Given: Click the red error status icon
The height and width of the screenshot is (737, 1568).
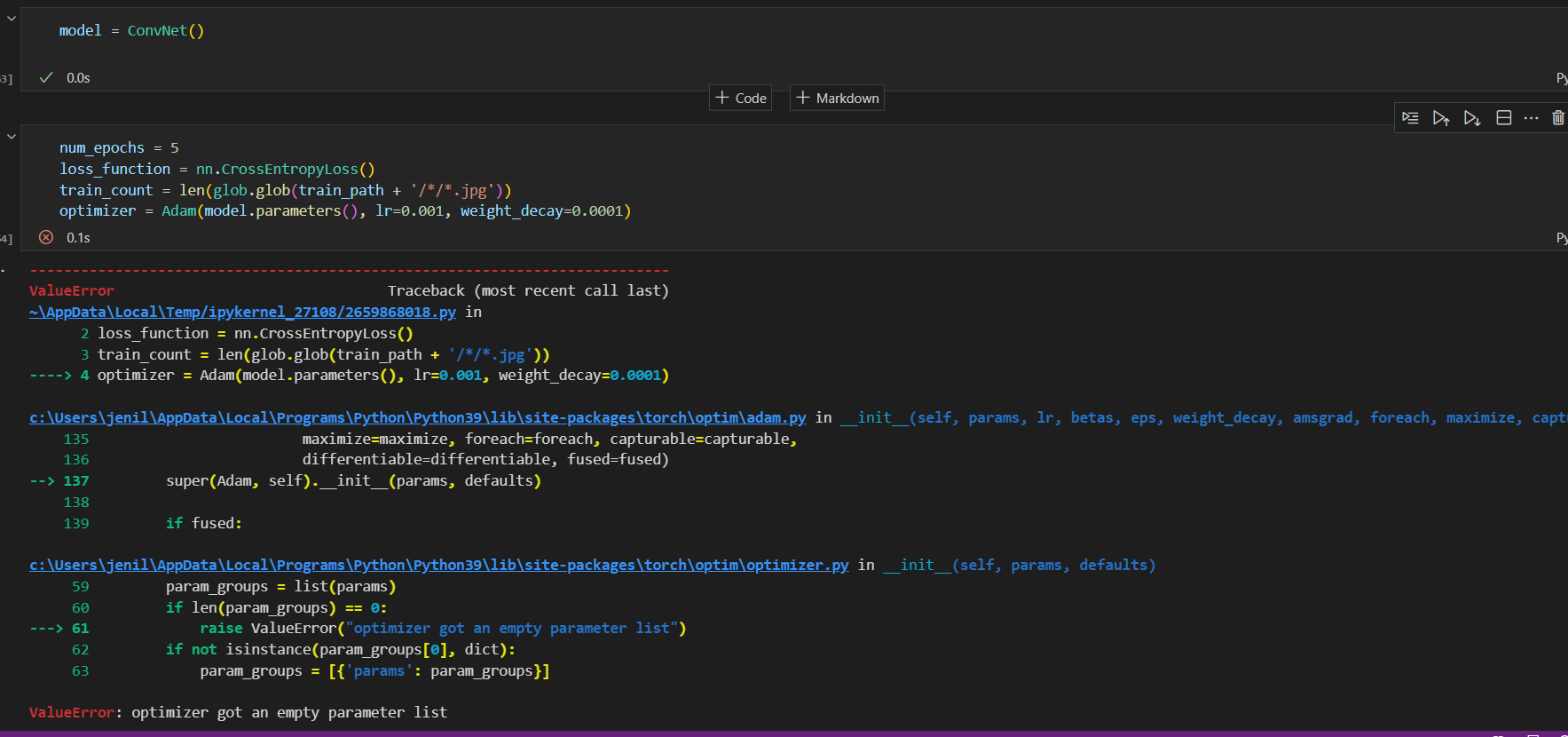Looking at the screenshot, I should point(46,237).
